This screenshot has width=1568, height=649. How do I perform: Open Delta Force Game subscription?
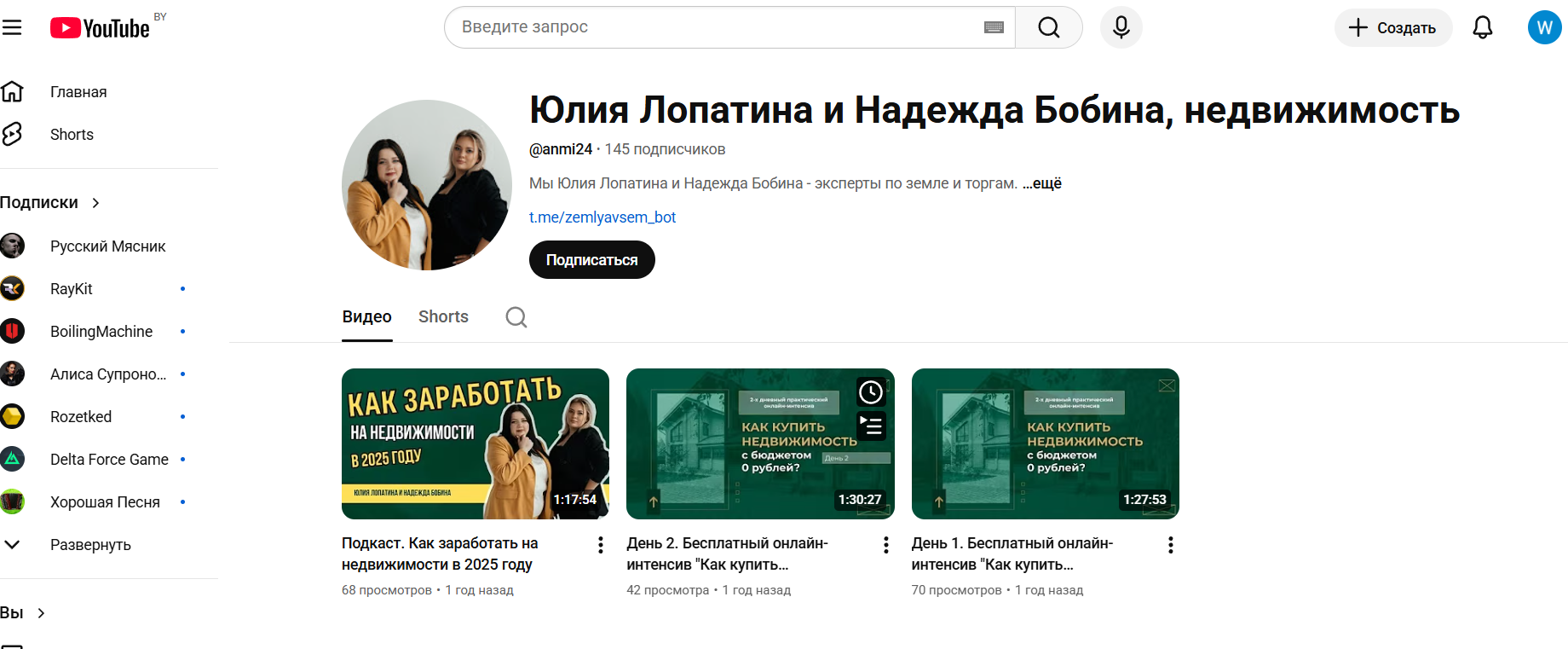pos(109,459)
